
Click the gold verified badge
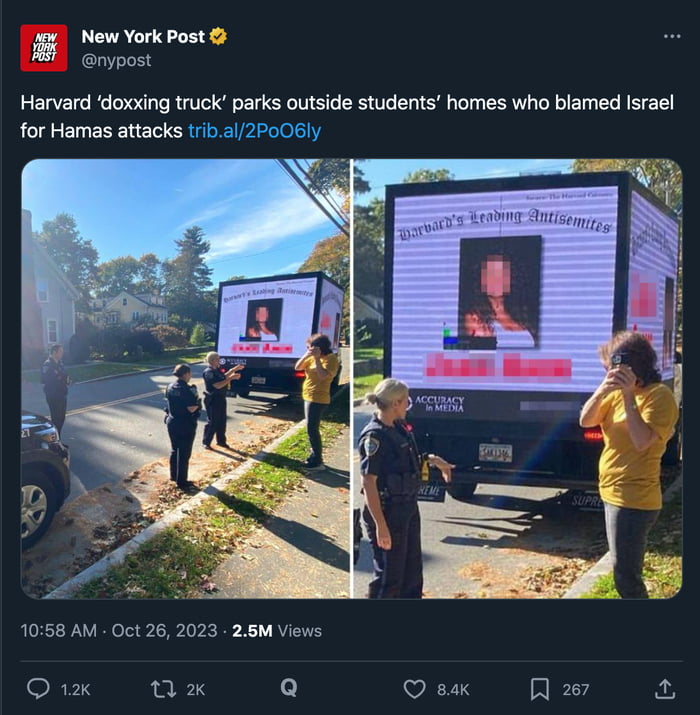coord(218,36)
